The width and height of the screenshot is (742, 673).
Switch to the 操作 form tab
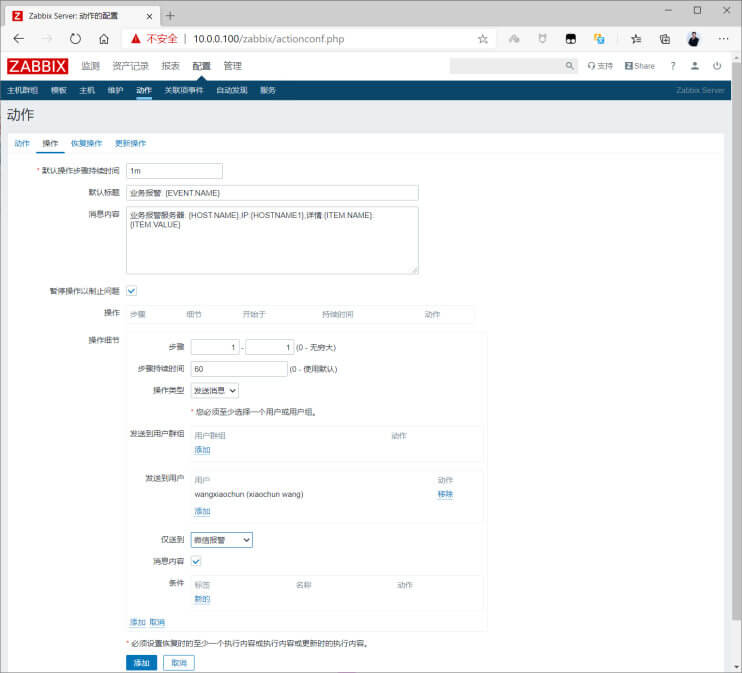point(50,143)
